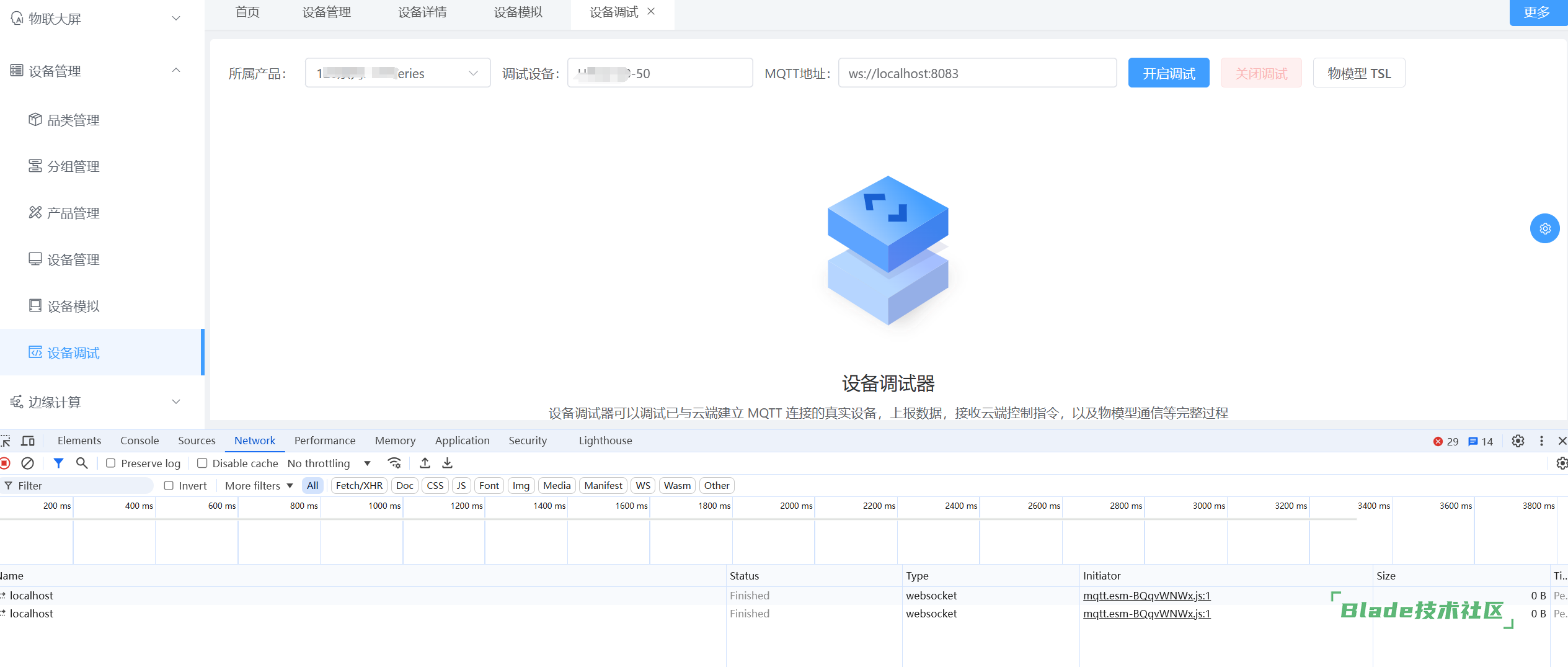Collapse the 设备管理 menu group
This screenshot has width=1568, height=667.
tap(176, 70)
